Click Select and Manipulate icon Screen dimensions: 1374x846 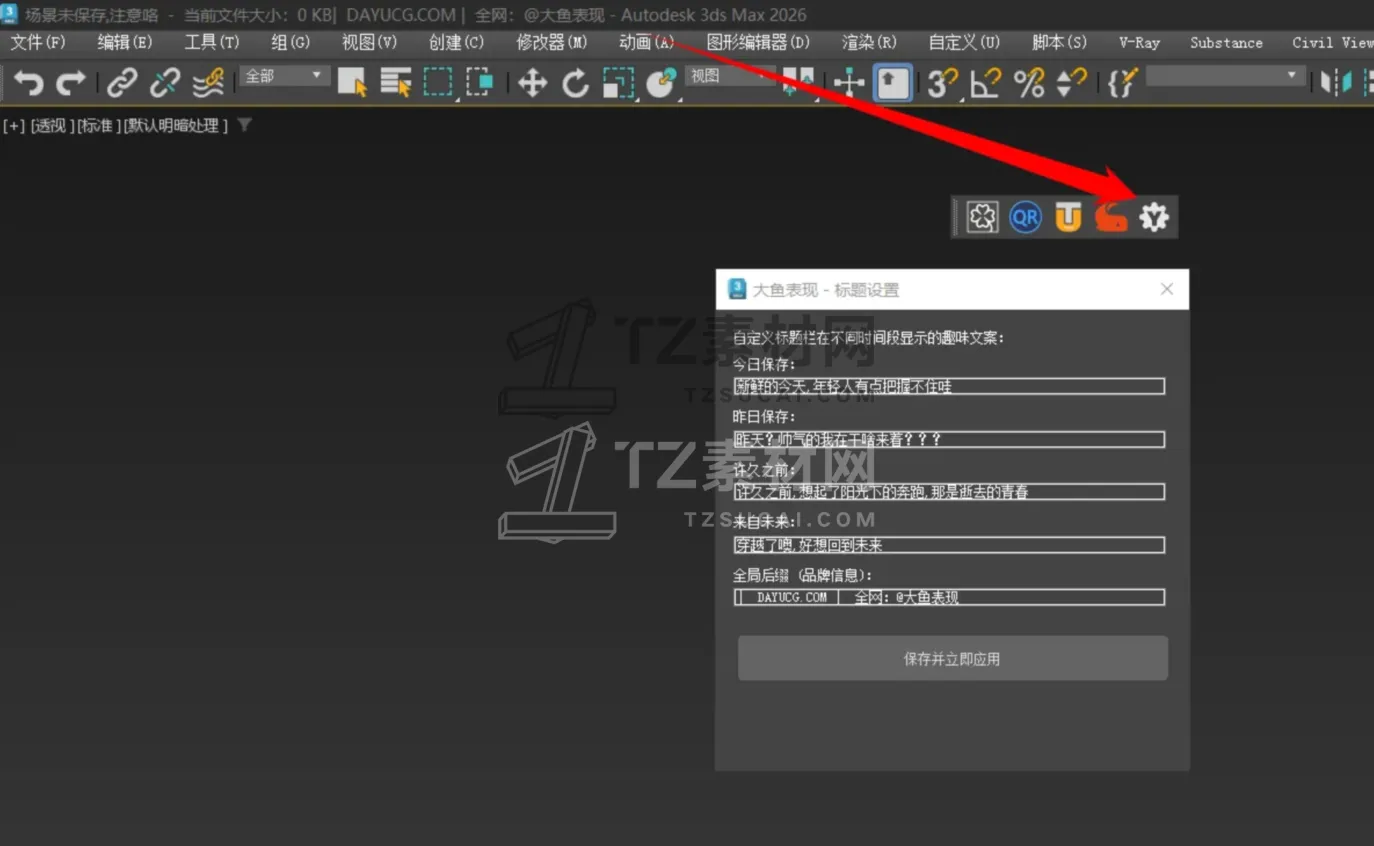849,82
